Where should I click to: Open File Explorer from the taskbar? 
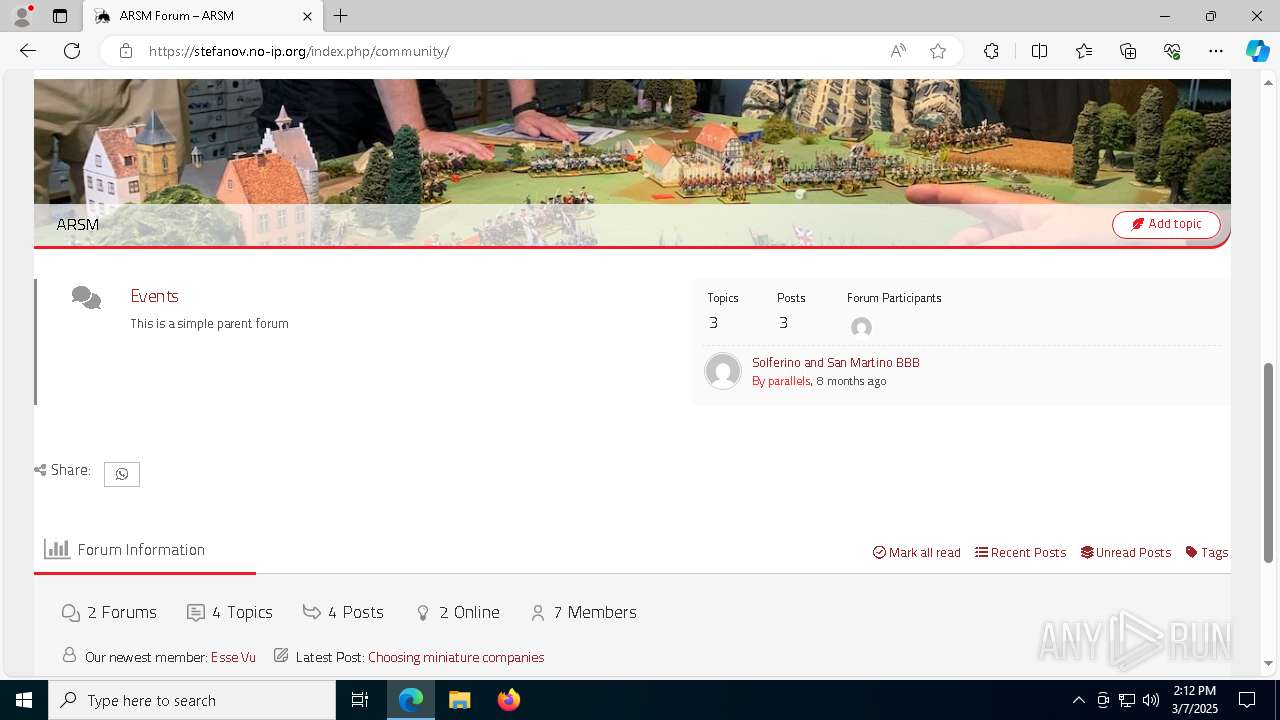click(459, 700)
